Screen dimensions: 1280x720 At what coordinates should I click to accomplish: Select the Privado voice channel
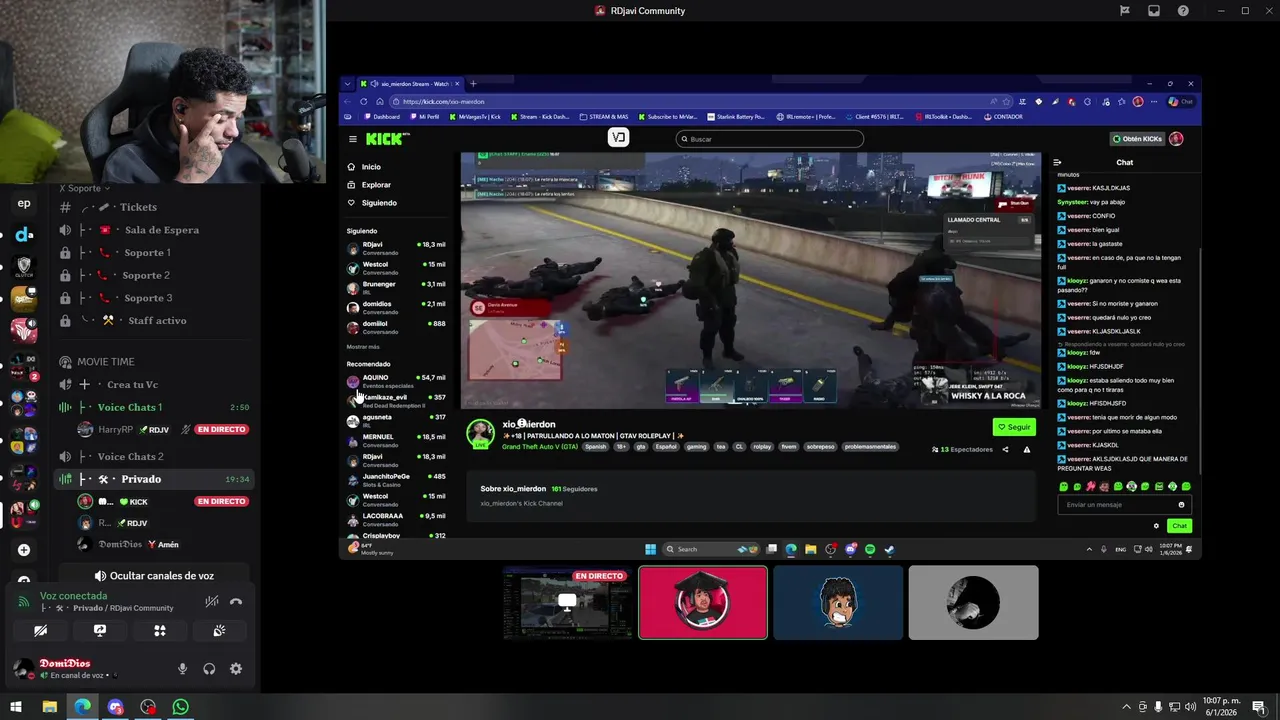point(153,479)
